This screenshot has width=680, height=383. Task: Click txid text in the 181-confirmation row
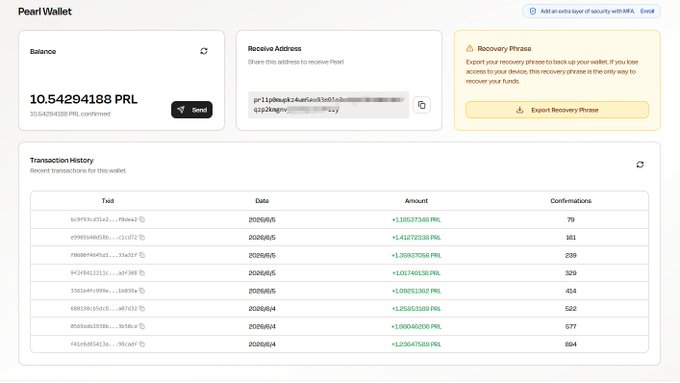tap(104, 237)
